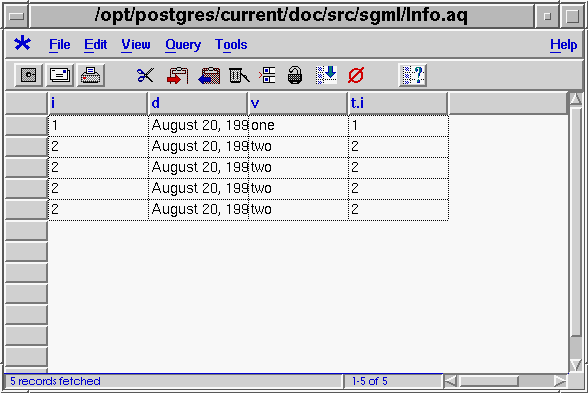Click the green arrow fetch rows icon
588x393 pixels.
tap(326, 75)
